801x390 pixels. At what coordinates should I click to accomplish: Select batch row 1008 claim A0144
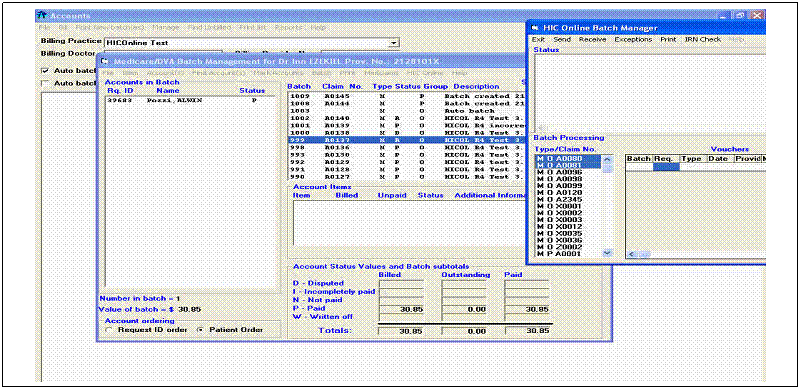click(x=407, y=103)
